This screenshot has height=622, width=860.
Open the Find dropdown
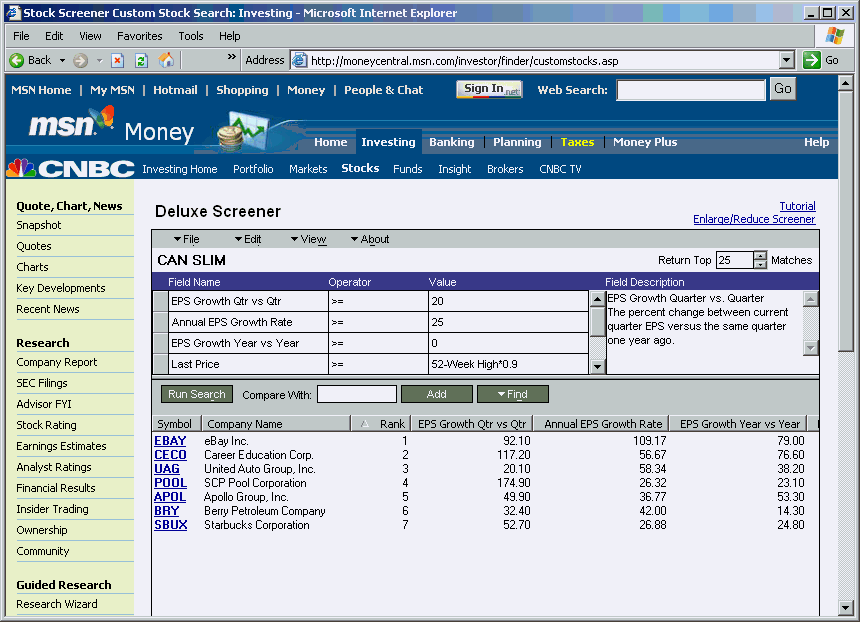click(512, 394)
